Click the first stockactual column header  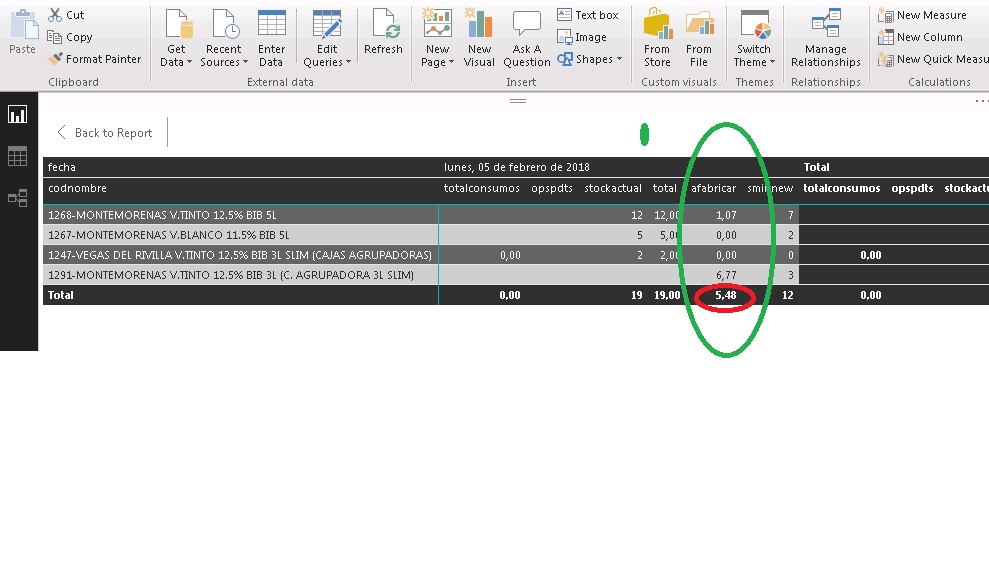coord(613,188)
